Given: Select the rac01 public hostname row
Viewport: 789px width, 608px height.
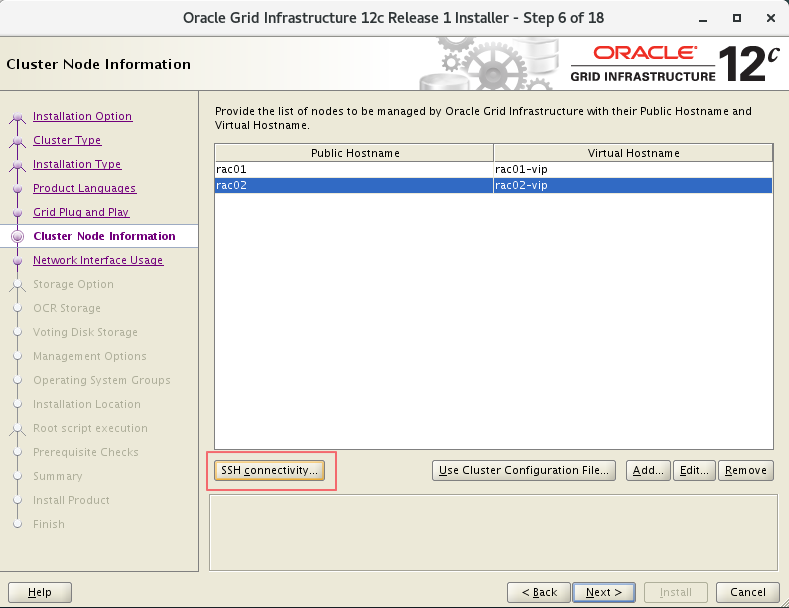Looking at the screenshot, I should (353, 169).
